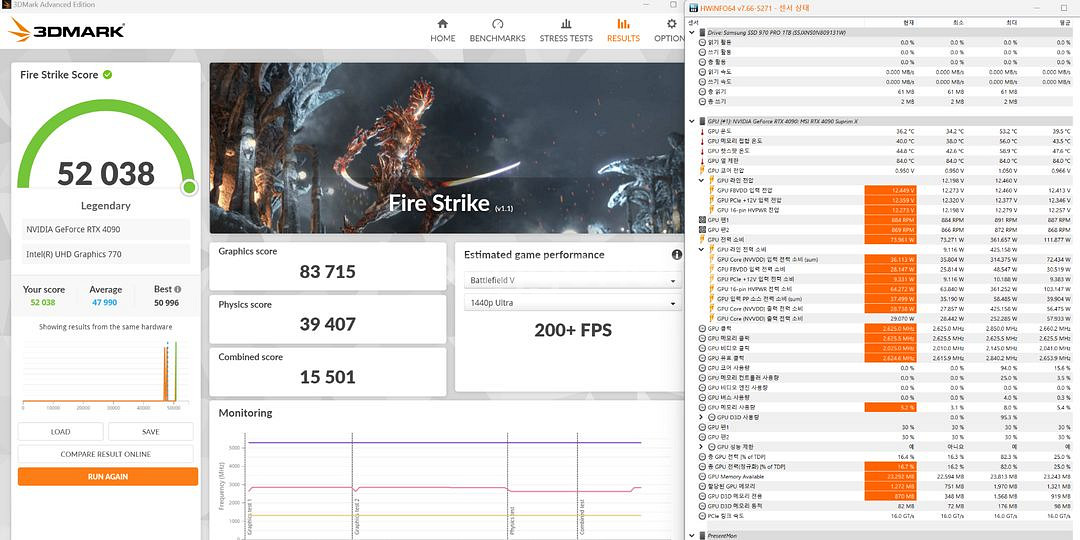The image size is (1080, 540).
Task: Click the NVIDIA GeForce RTX 4090 label
Action: [x=73, y=229]
